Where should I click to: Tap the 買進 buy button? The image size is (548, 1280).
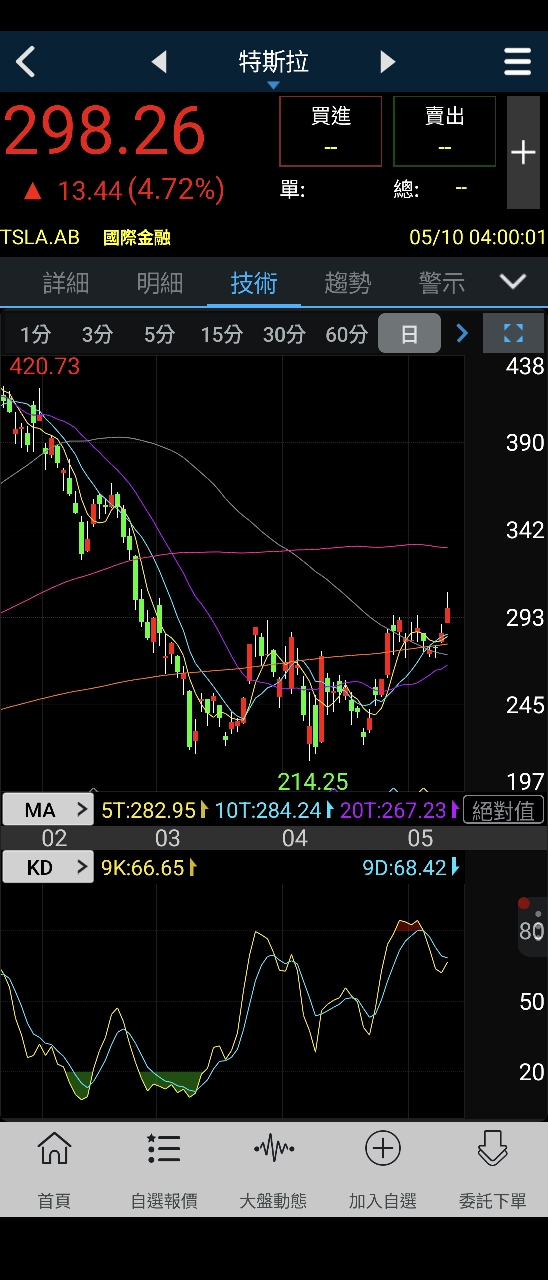[330, 131]
